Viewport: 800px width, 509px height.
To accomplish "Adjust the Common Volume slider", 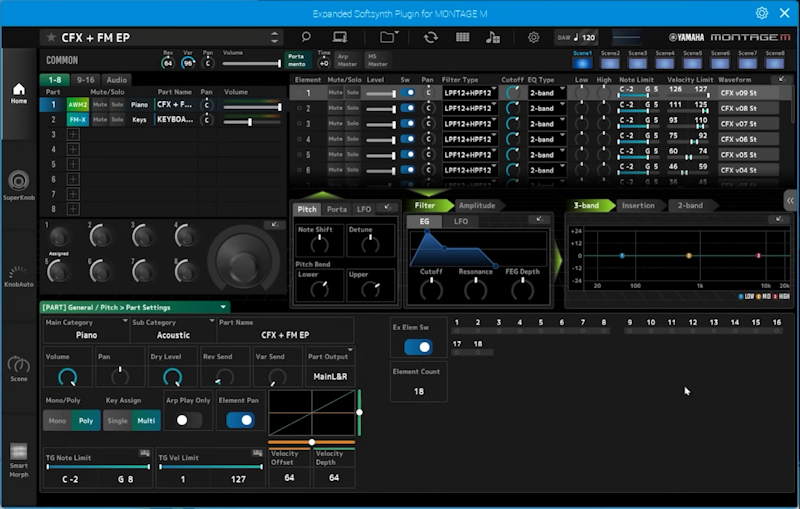I will [x=252, y=63].
